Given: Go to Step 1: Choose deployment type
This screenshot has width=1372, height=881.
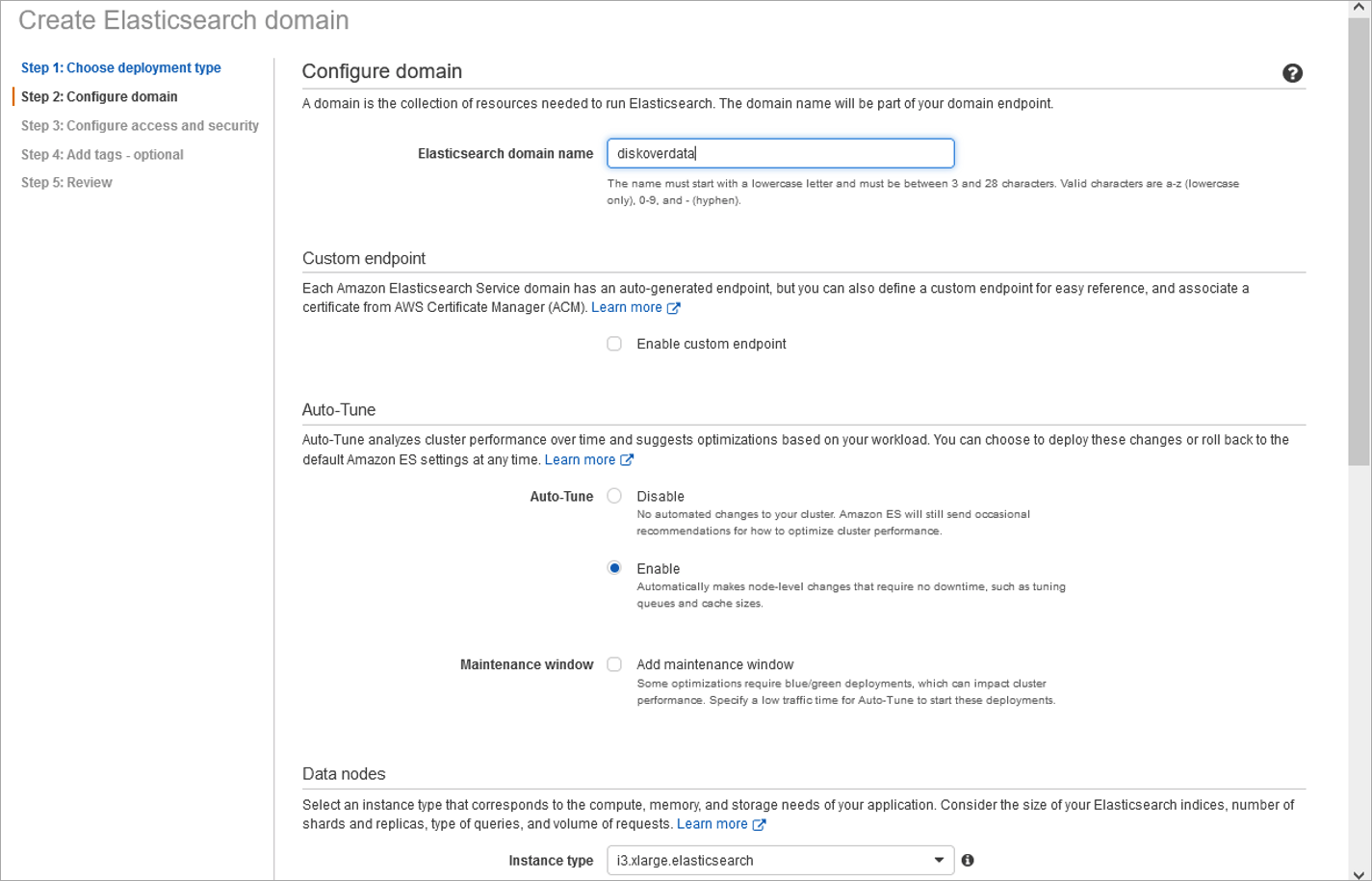Looking at the screenshot, I should (120, 67).
